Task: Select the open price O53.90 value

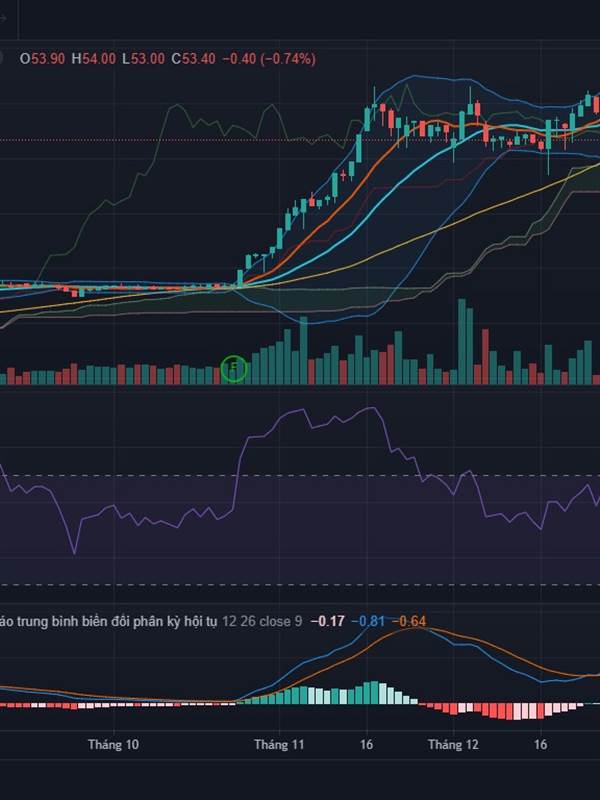Action: 42,59
